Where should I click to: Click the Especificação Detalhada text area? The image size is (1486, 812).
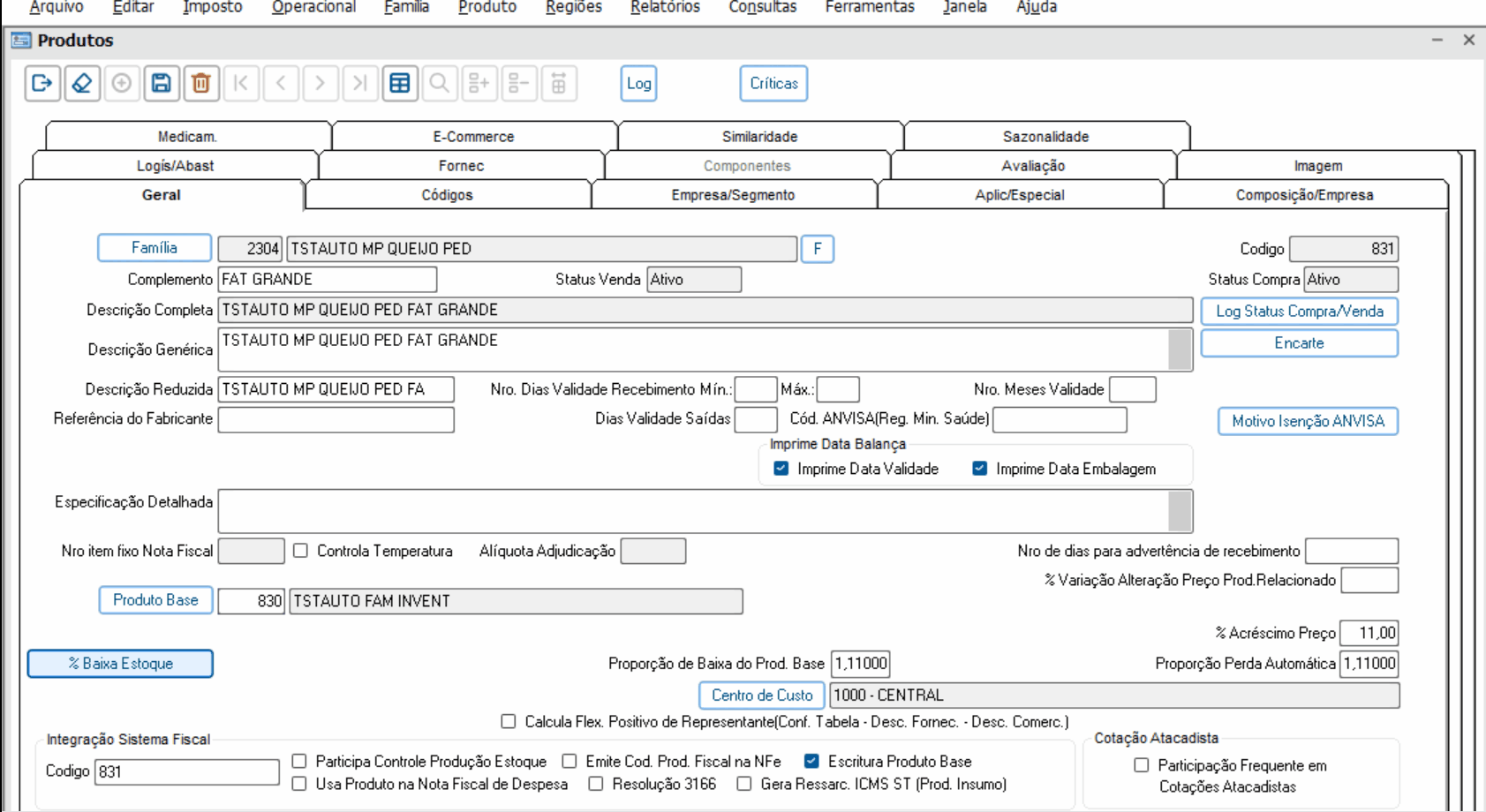pyautogui.click(x=693, y=512)
